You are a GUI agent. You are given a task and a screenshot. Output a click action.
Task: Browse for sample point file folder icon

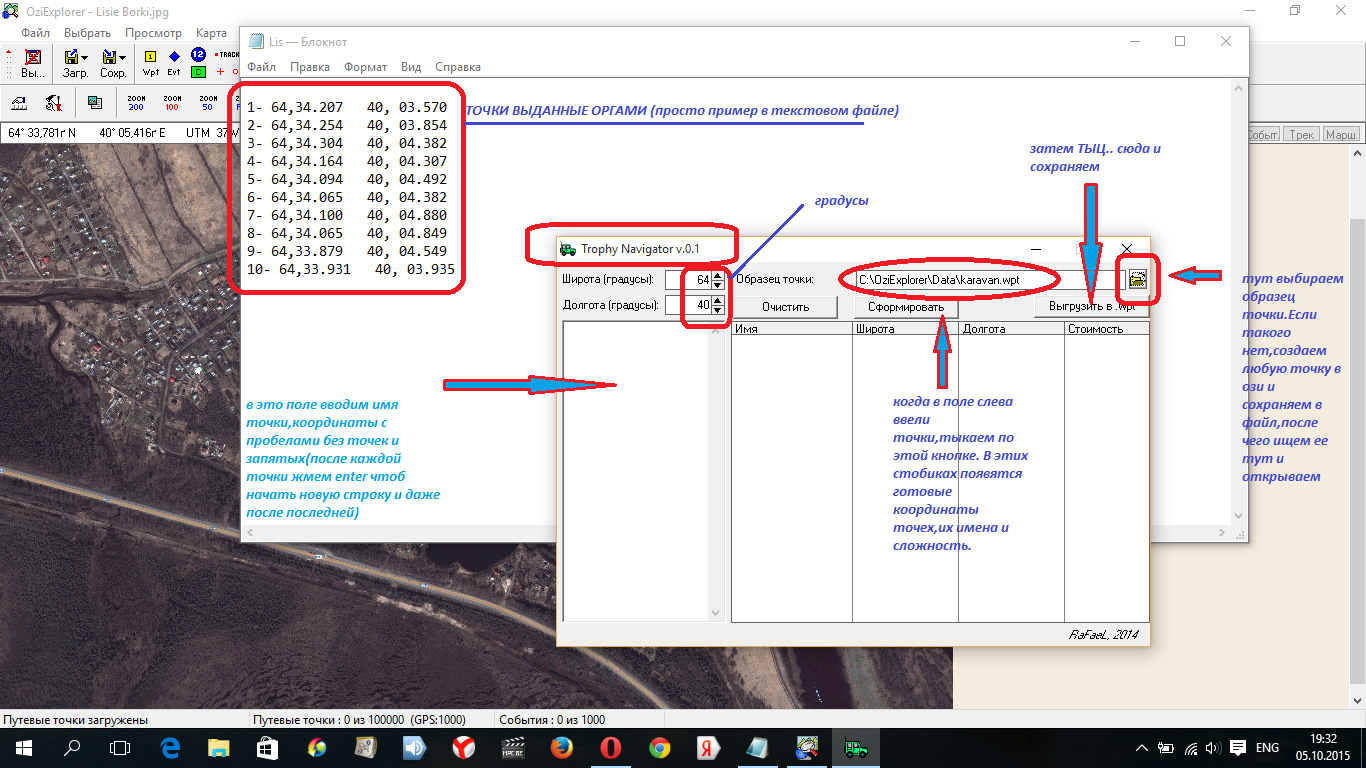click(x=1137, y=280)
